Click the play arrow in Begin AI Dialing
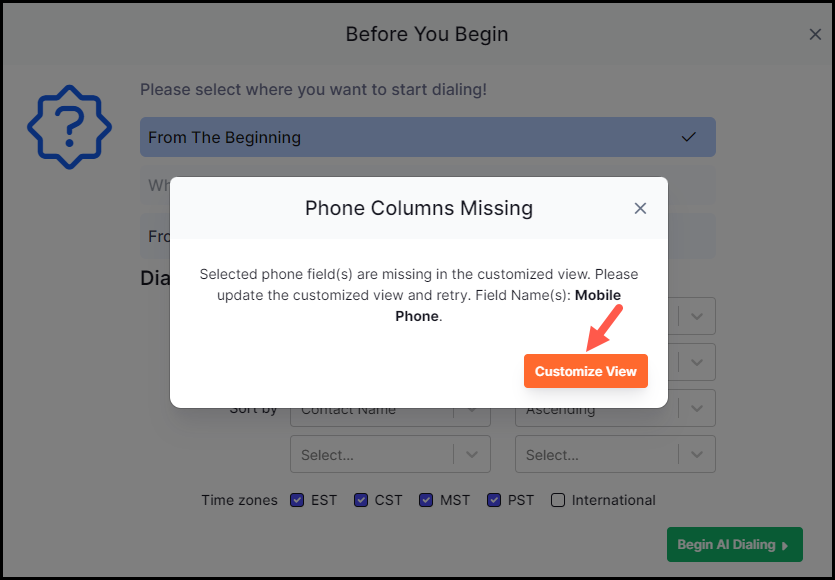835x580 pixels. pos(785,545)
